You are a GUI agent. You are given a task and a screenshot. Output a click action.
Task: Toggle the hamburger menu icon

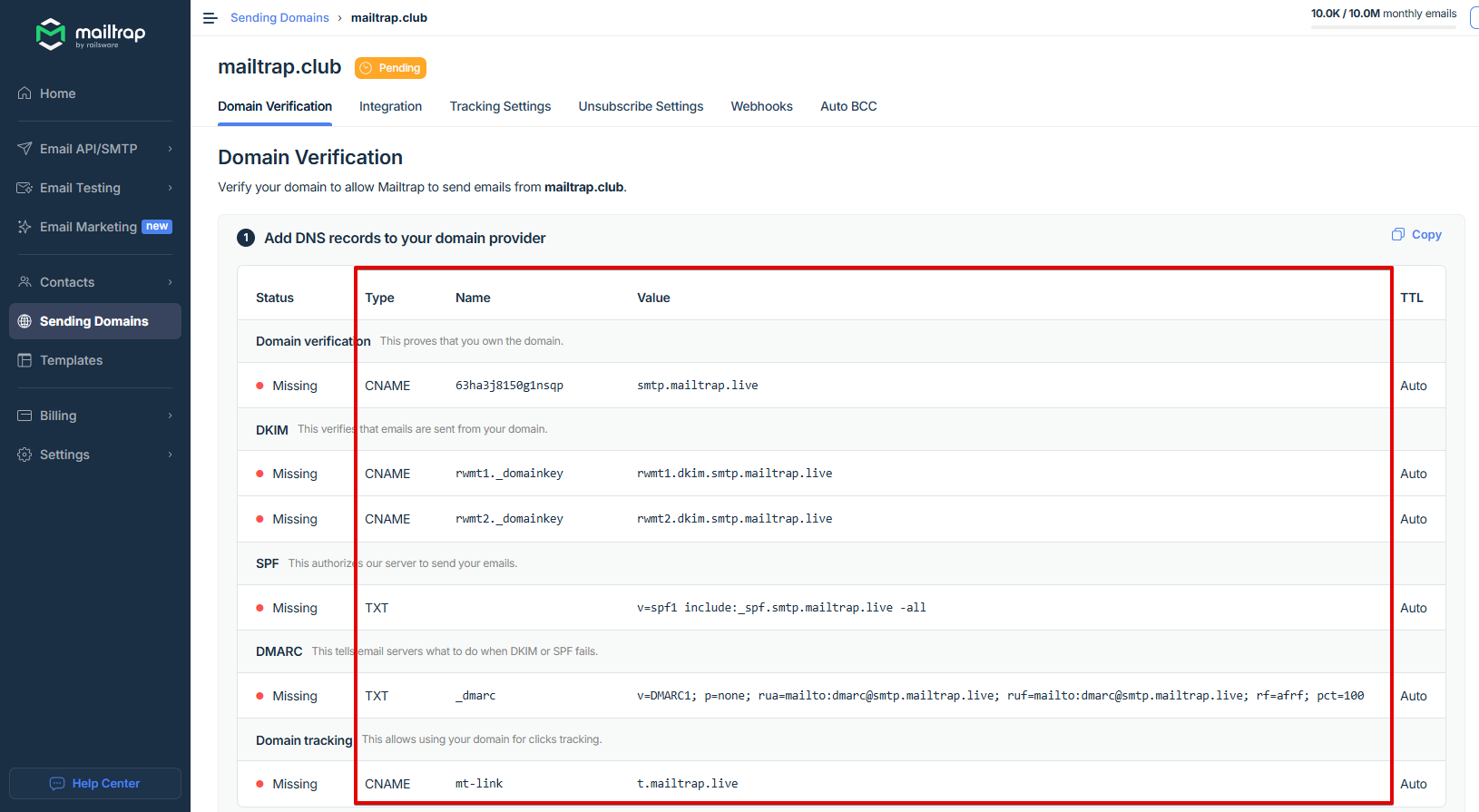pos(210,18)
